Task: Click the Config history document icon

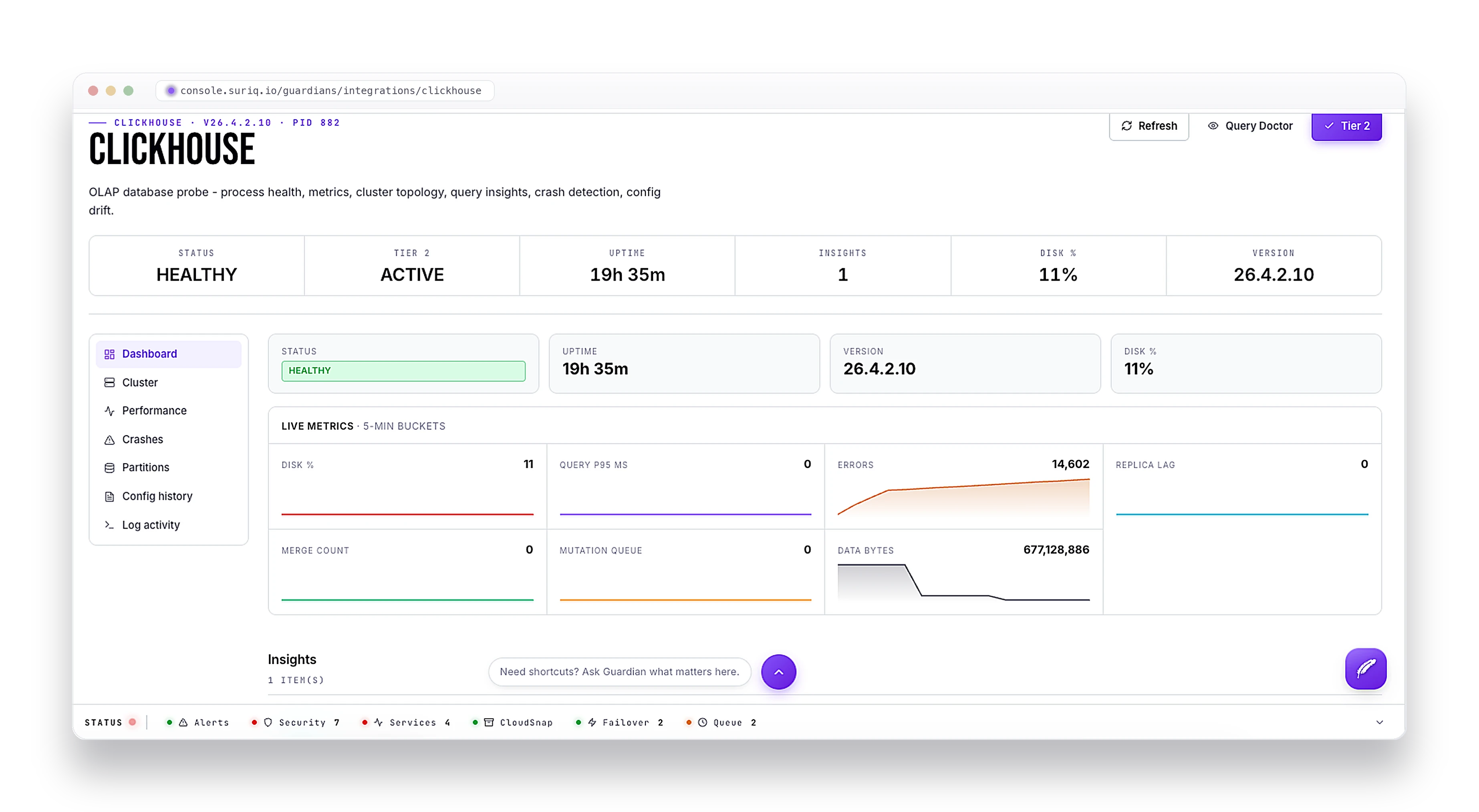Action: pyautogui.click(x=109, y=497)
